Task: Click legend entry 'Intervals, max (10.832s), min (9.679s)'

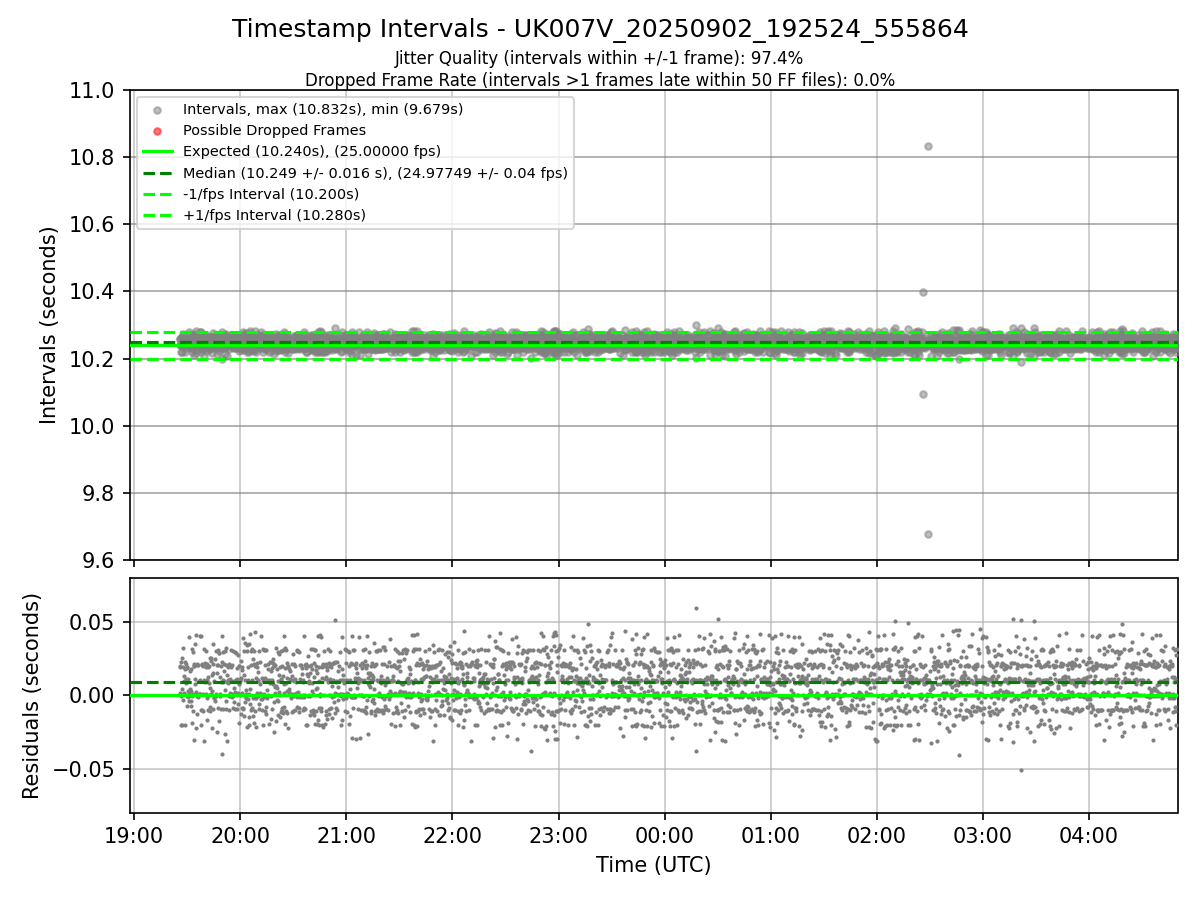Action: 323,109
